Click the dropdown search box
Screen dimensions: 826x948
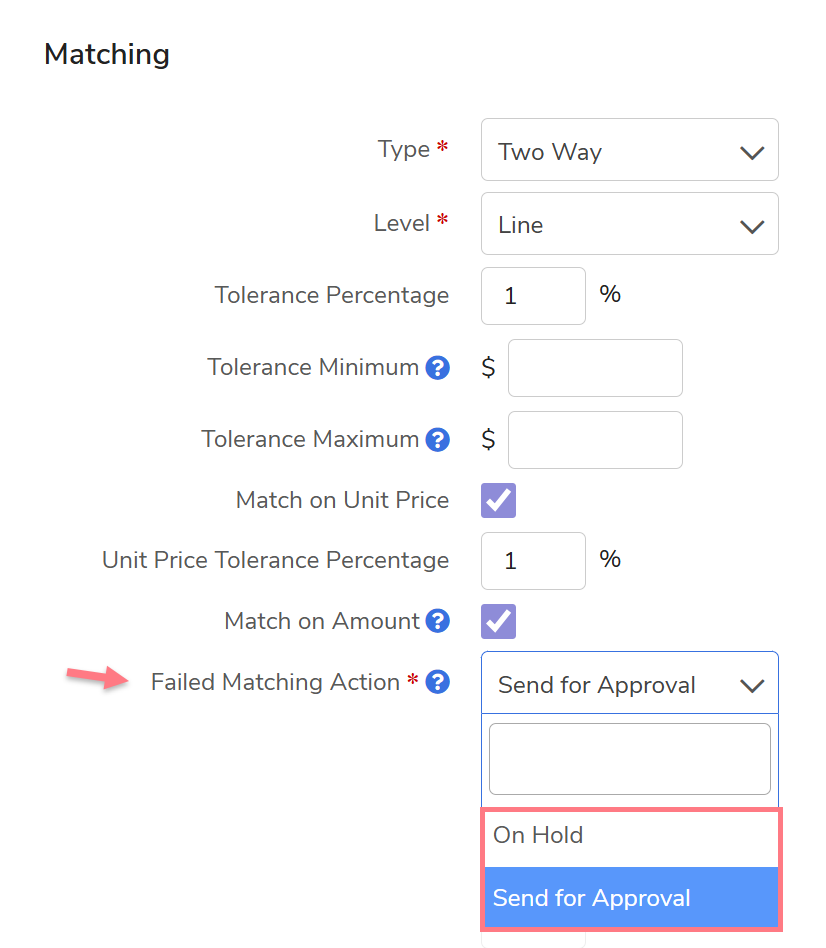629,759
